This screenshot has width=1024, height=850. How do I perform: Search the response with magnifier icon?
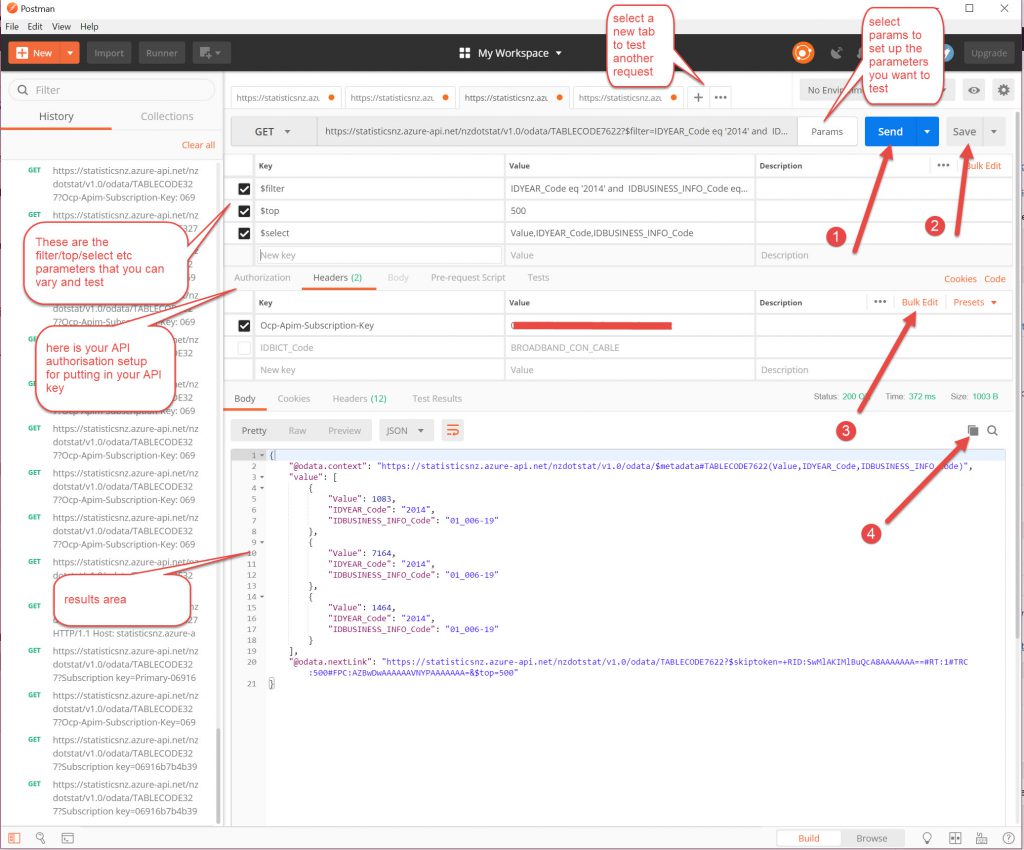(993, 430)
